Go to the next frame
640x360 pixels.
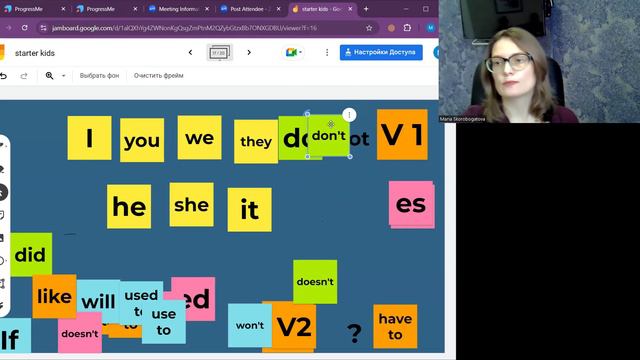point(249,52)
